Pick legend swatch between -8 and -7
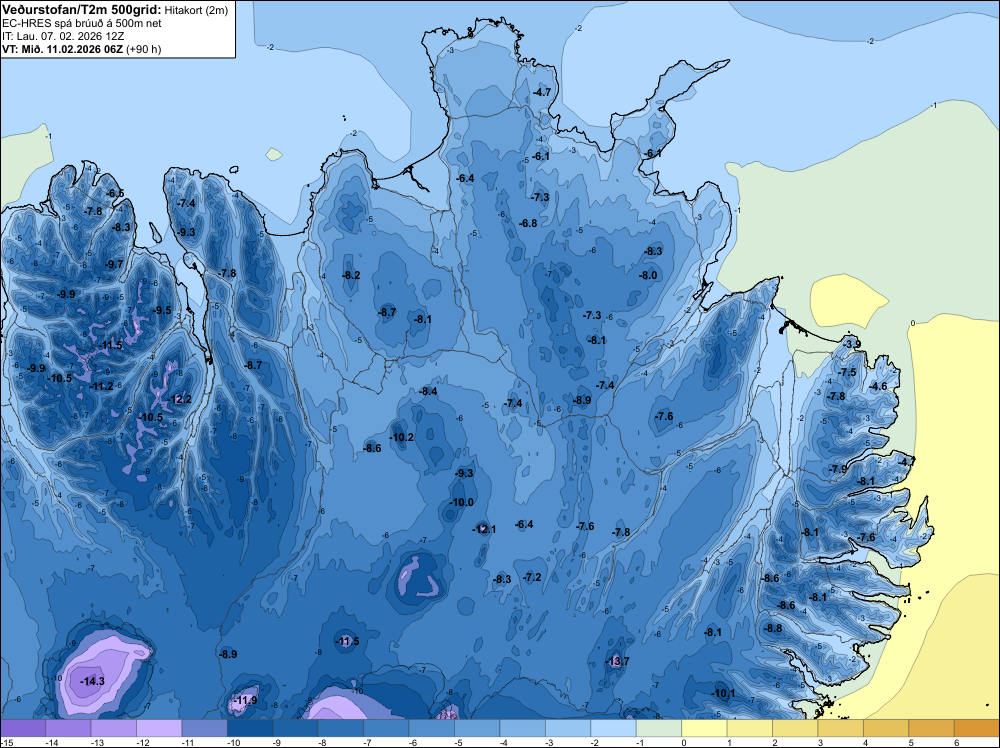The image size is (1000, 748). pyautogui.click(x=341, y=728)
